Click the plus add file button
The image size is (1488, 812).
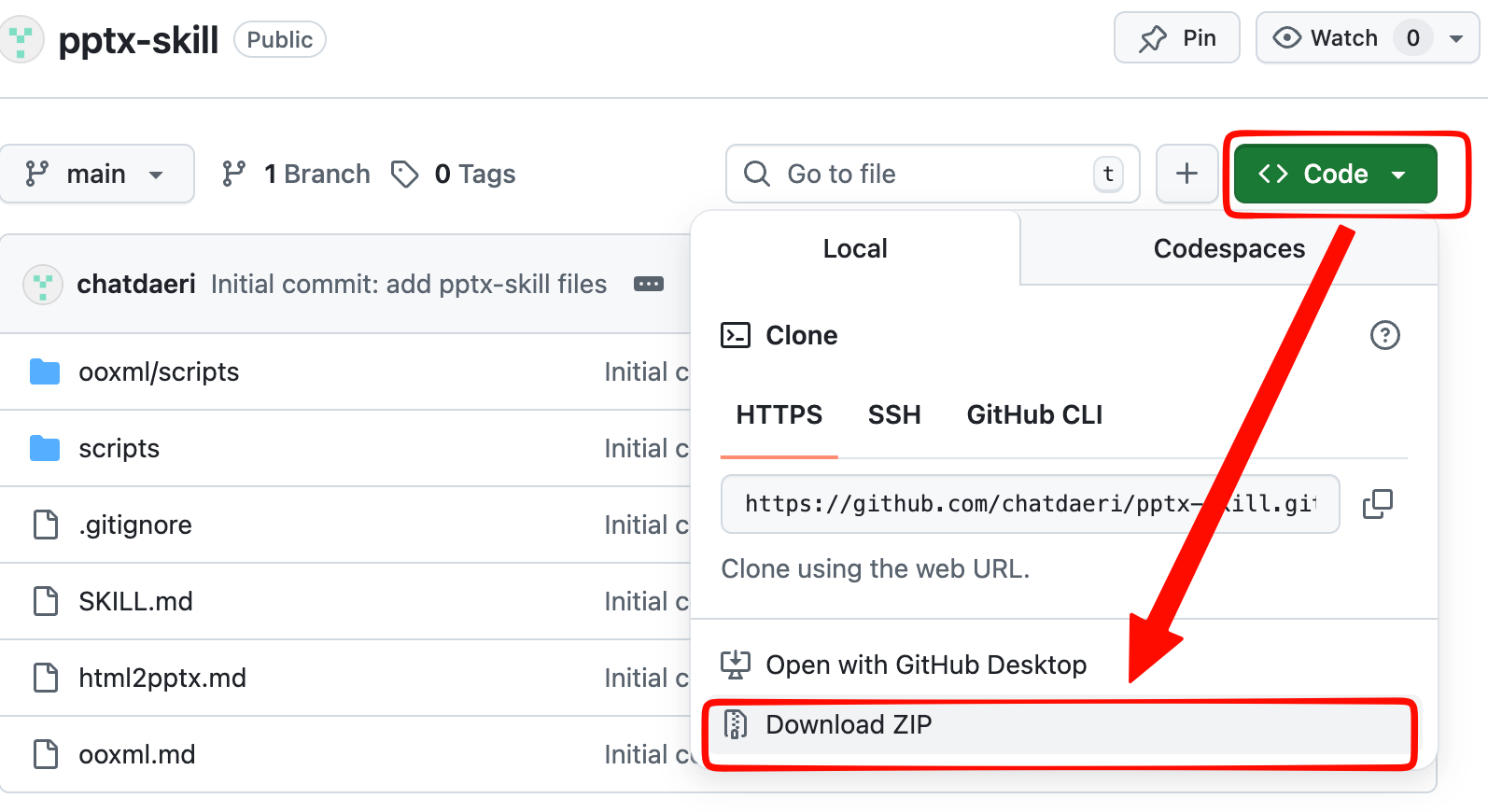(x=1186, y=174)
